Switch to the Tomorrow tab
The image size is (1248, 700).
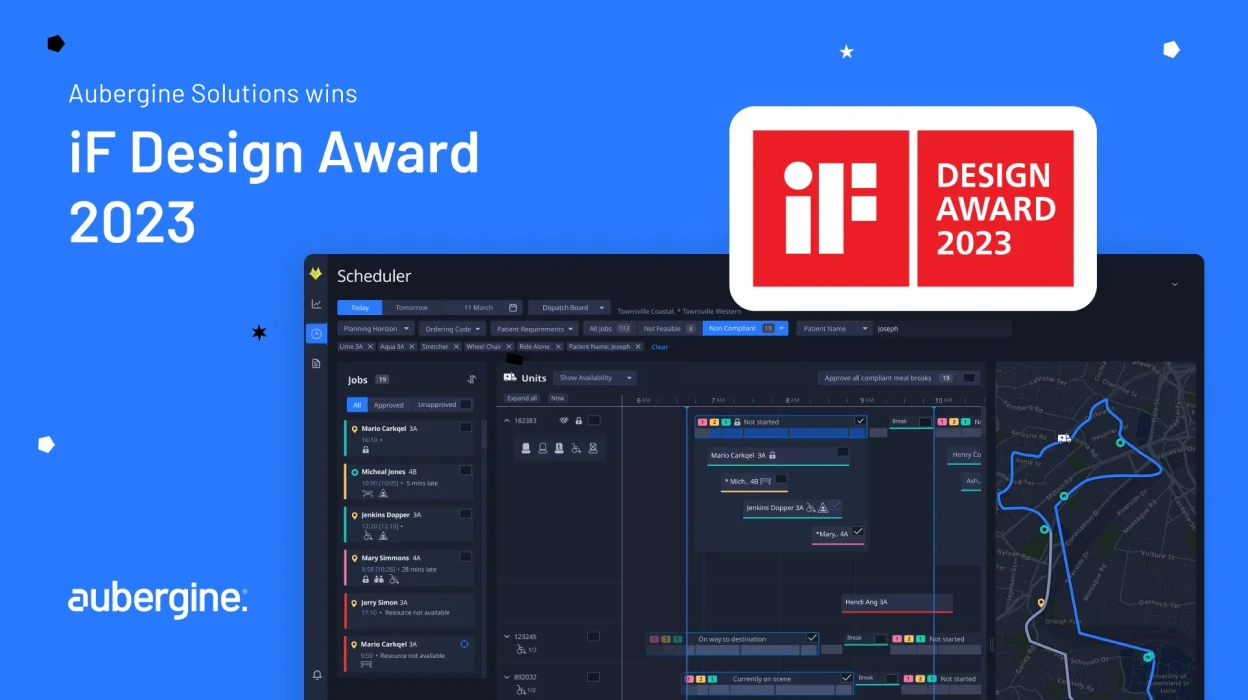pyautogui.click(x=411, y=308)
